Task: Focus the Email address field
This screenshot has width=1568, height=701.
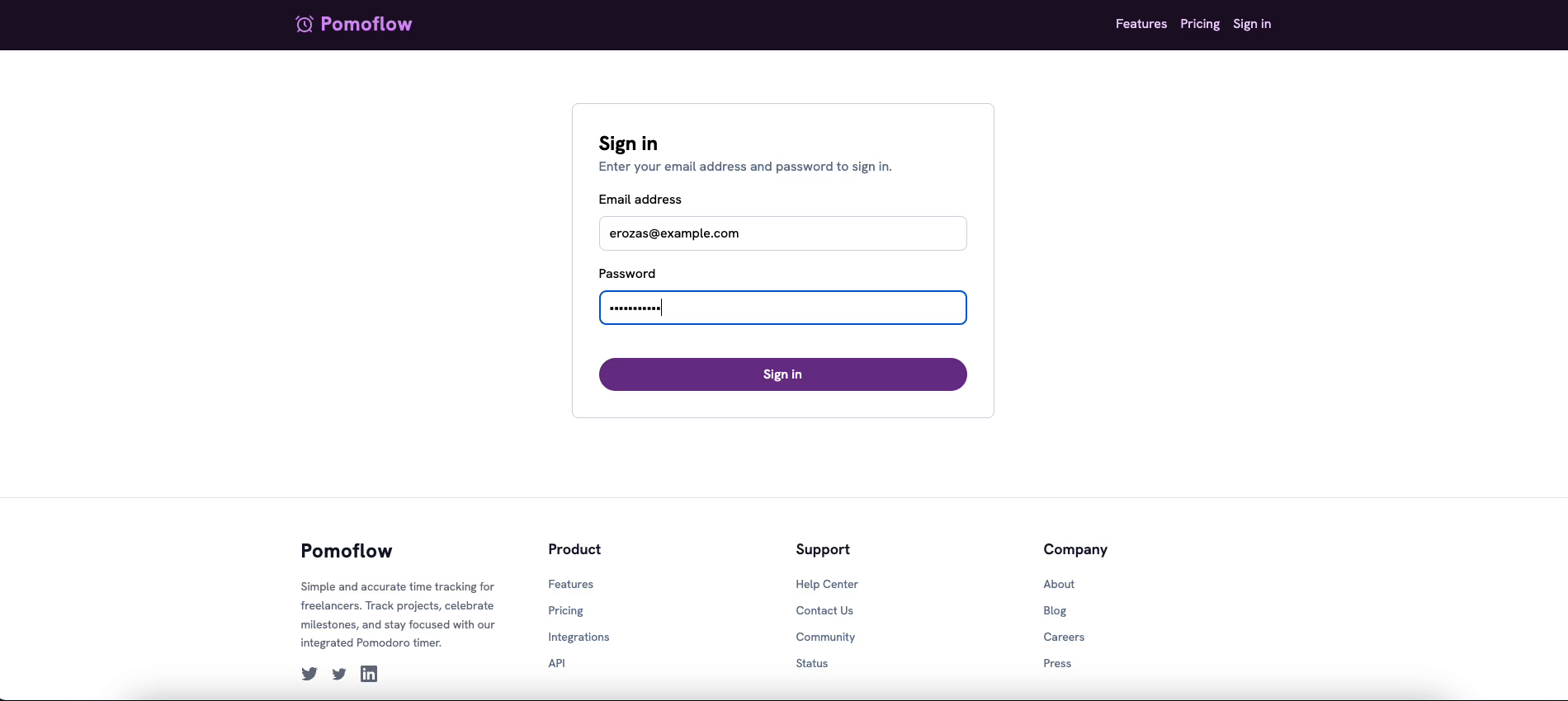Action: click(x=782, y=233)
